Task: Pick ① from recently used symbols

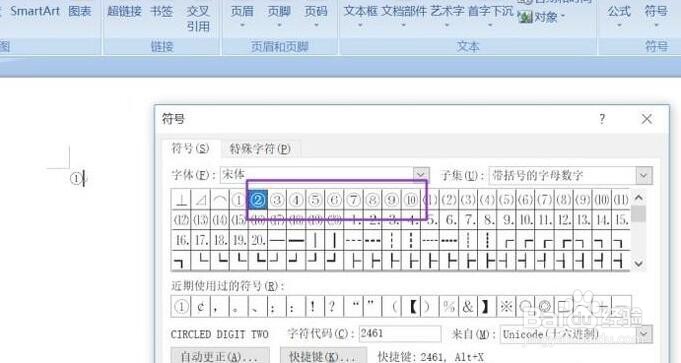Action: (181, 307)
